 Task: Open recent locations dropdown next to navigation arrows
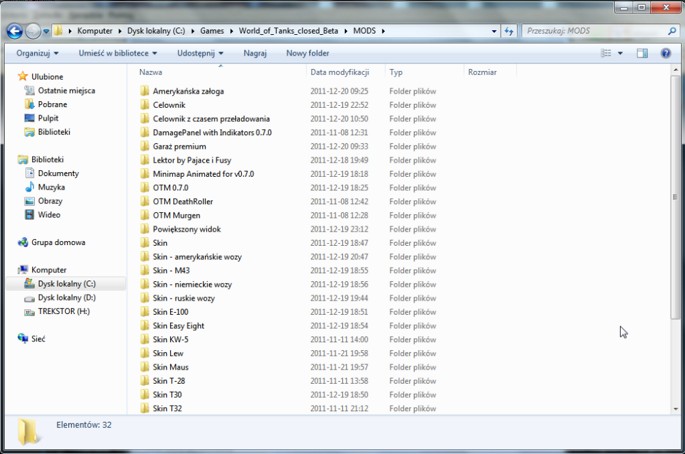(x=46, y=31)
